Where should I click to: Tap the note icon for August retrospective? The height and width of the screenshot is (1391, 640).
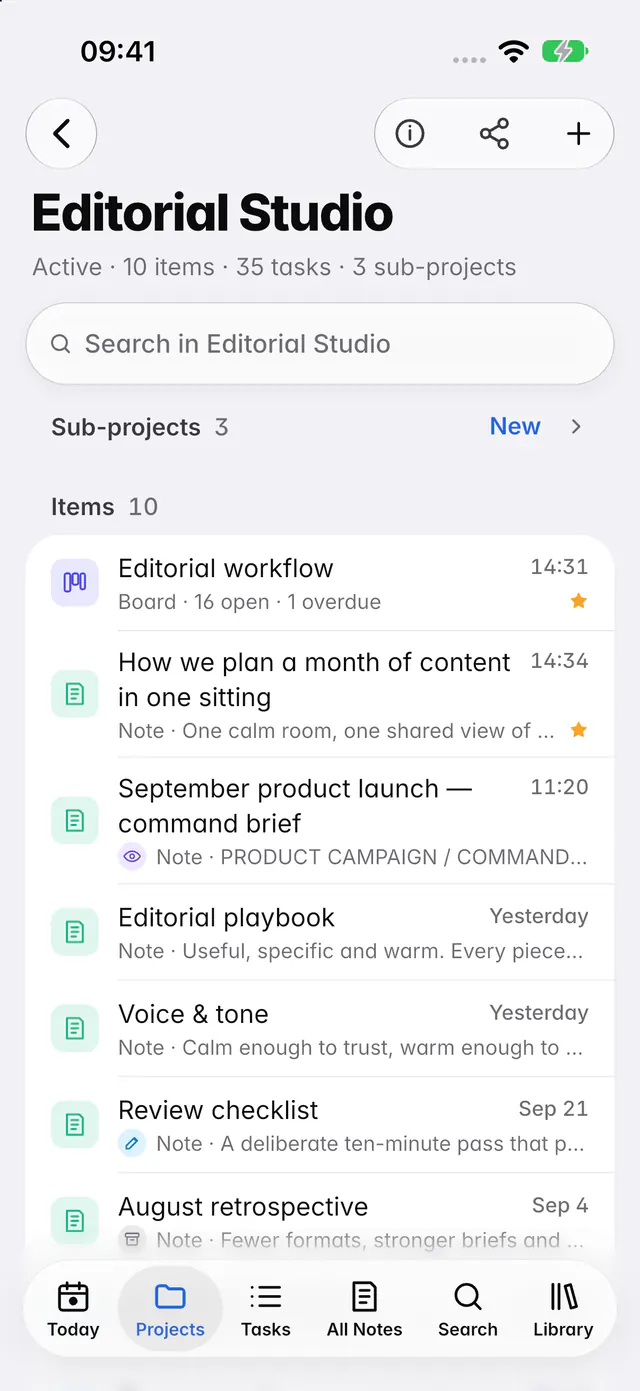75,1221
